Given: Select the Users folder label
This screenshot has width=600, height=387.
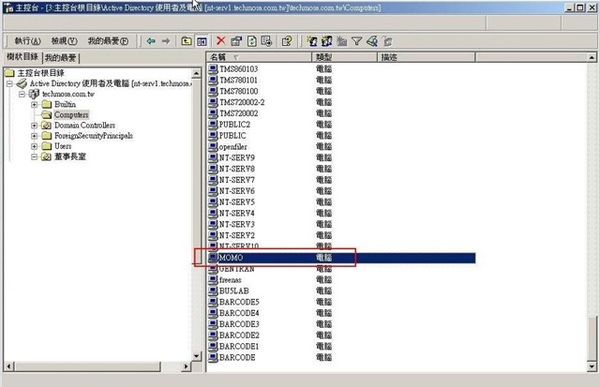Looking at the screenshot, I should pyautogui.click(x=63, y=146).
